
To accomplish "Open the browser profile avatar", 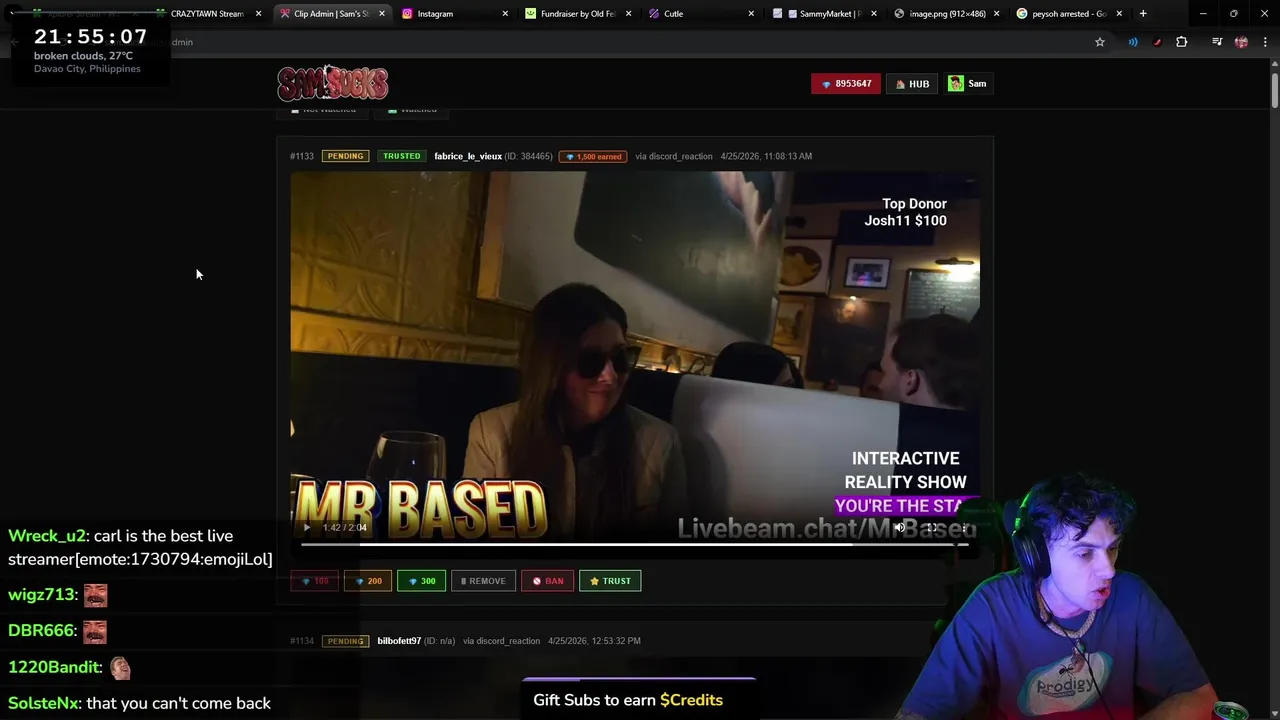I will tap(1241, 42).
